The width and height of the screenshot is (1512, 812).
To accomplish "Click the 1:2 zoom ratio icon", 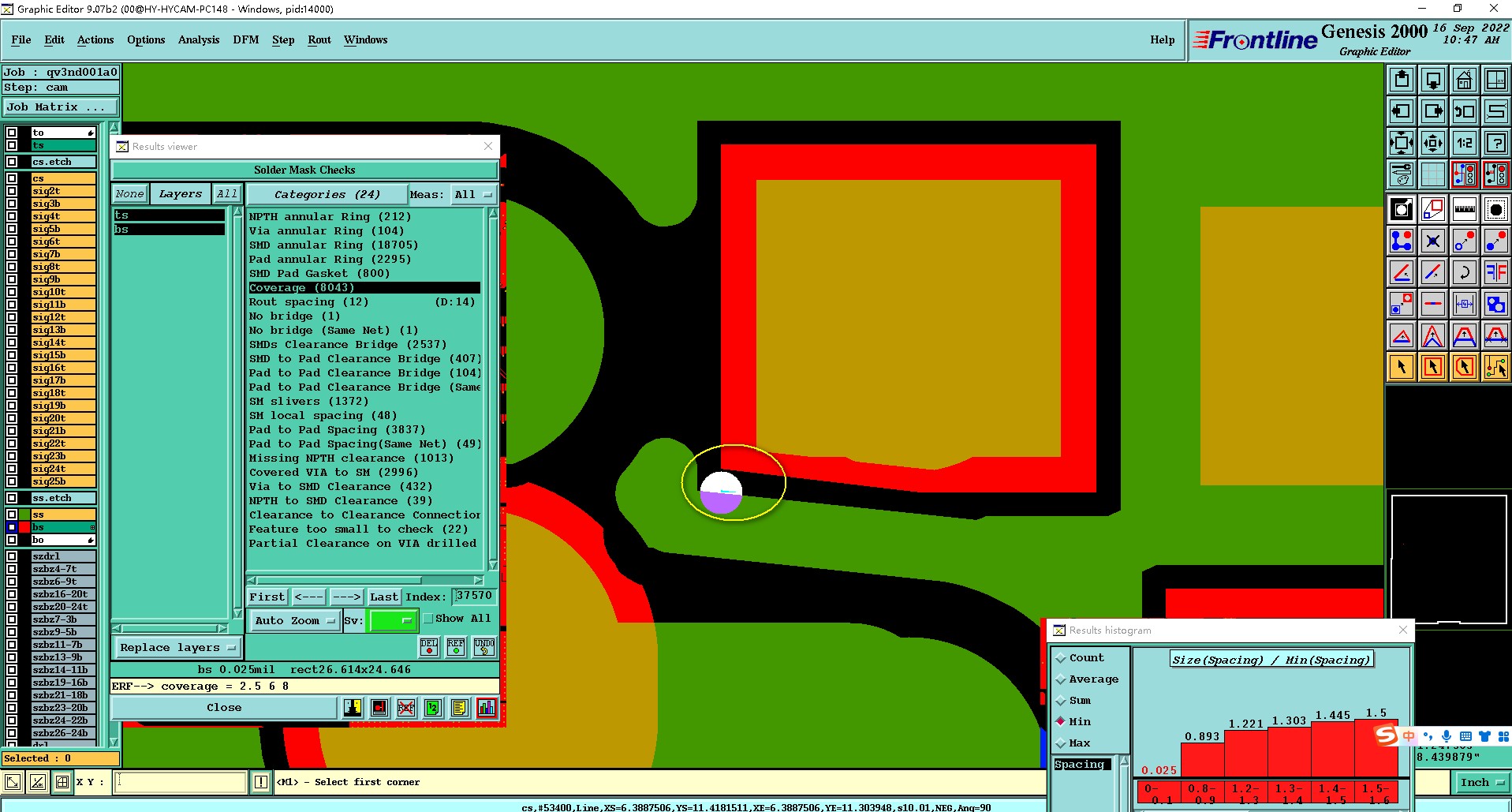I will [1465, 143].
